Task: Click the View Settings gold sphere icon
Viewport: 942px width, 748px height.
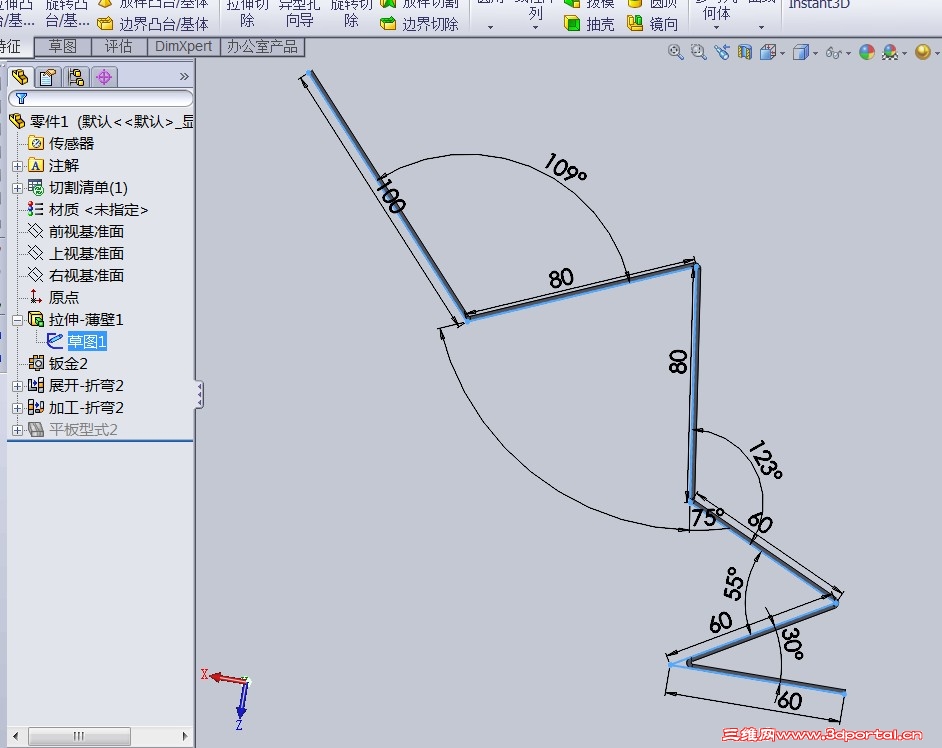Action: point(923,52)
